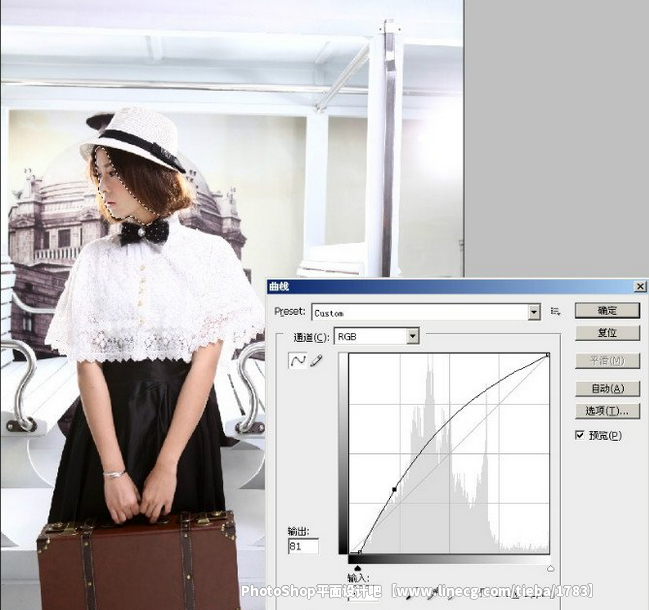Image resolution: width=649 pixels, height=610 pixels.
Task: Click the output value field showing 81
Action: [x=303, y=546]
